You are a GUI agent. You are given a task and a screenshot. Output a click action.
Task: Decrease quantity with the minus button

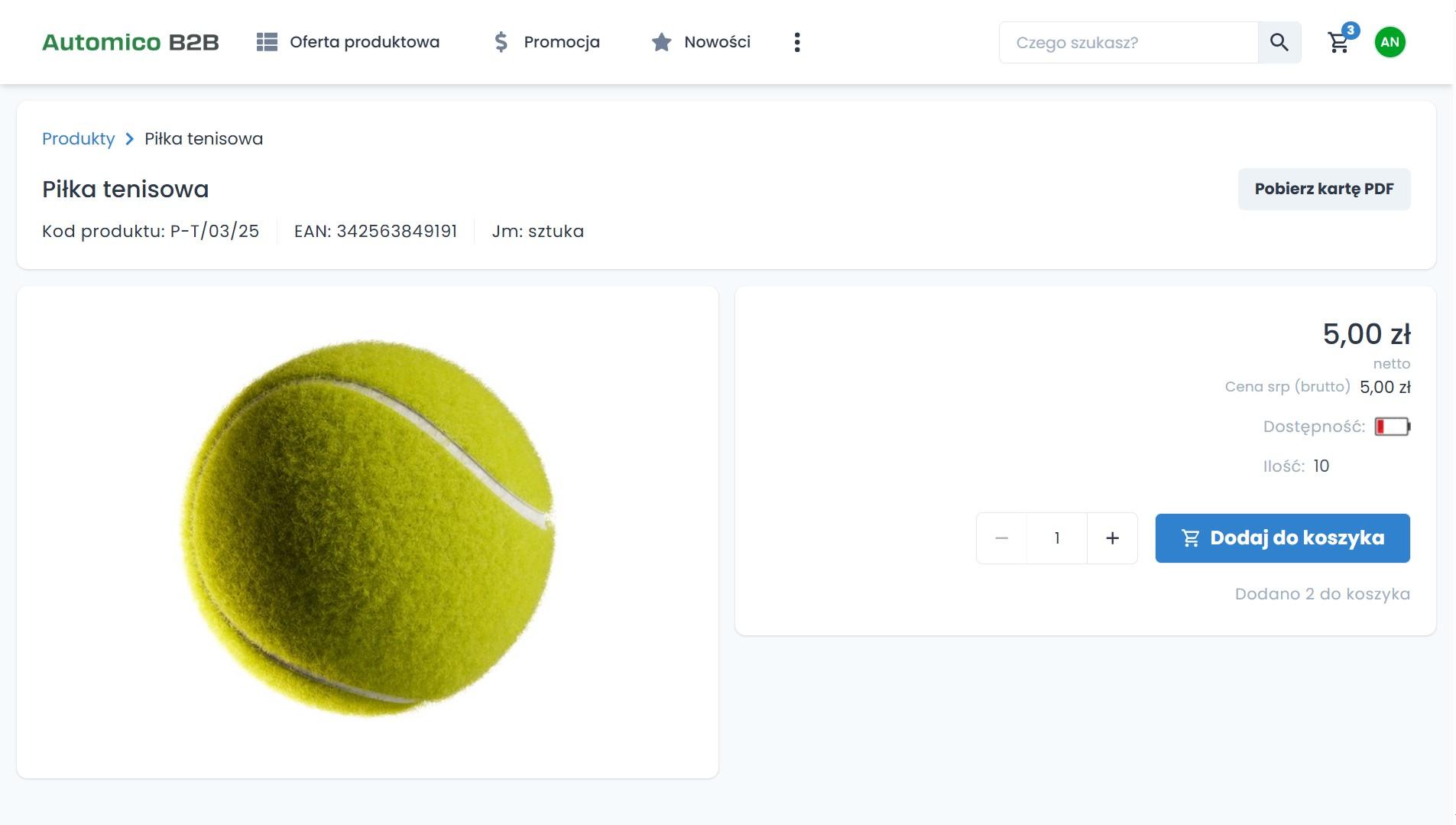point(1001,538)
